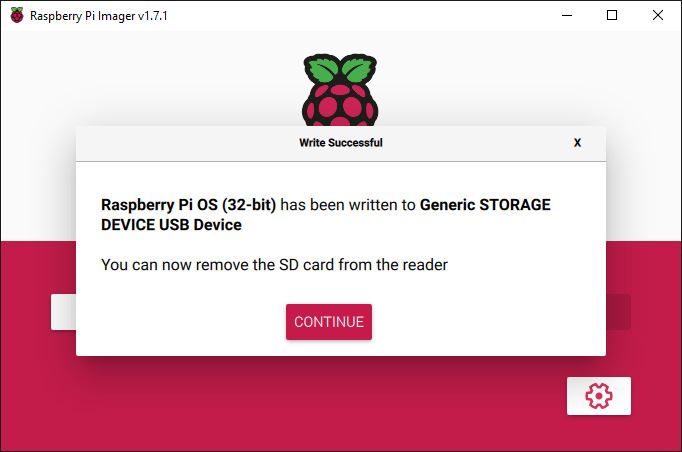Click the crimson background below the dialog
This screenshot has height=452, width=682.
coord(304,405)
